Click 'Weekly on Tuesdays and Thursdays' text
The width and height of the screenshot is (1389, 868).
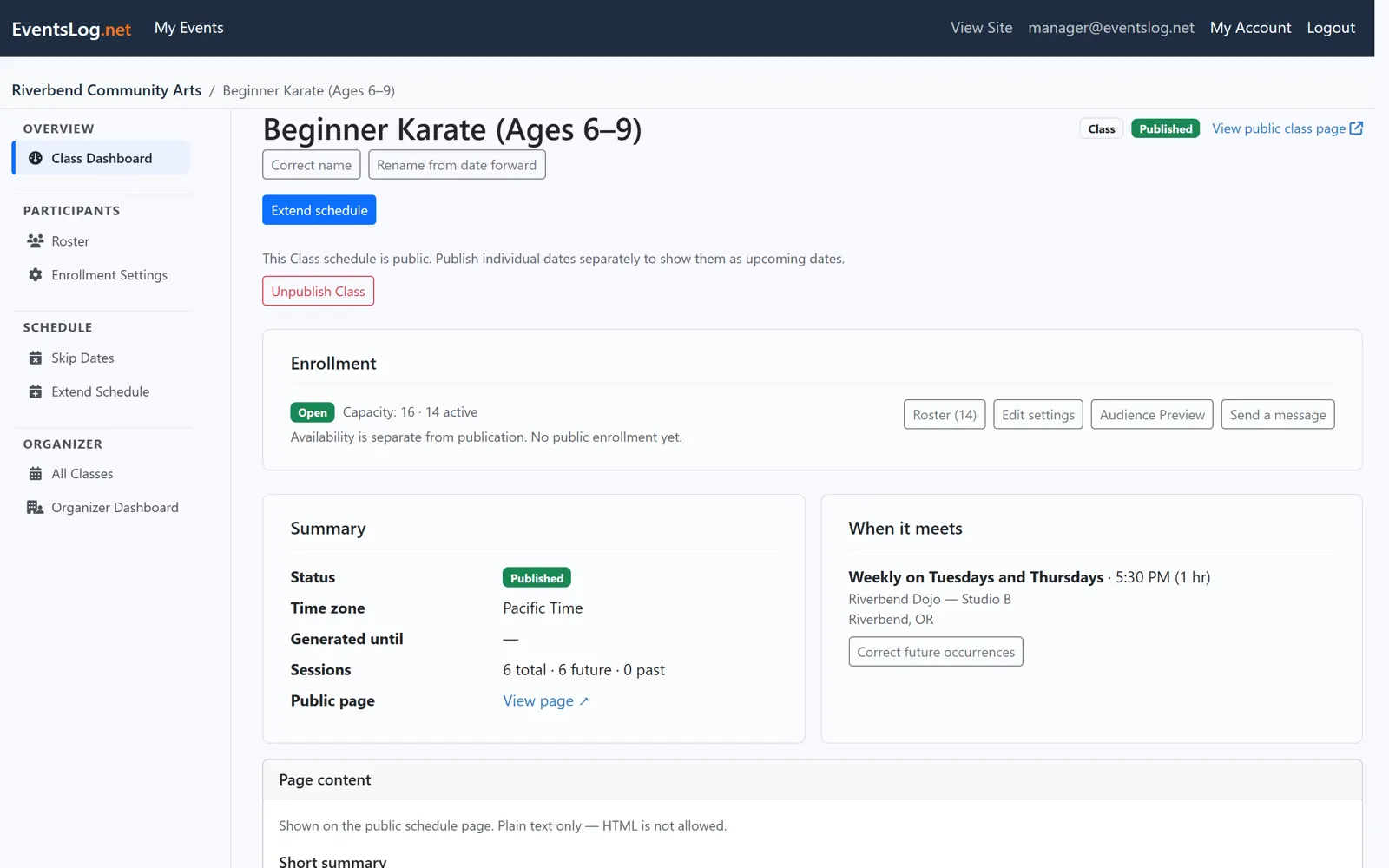(x=976, y=577)
